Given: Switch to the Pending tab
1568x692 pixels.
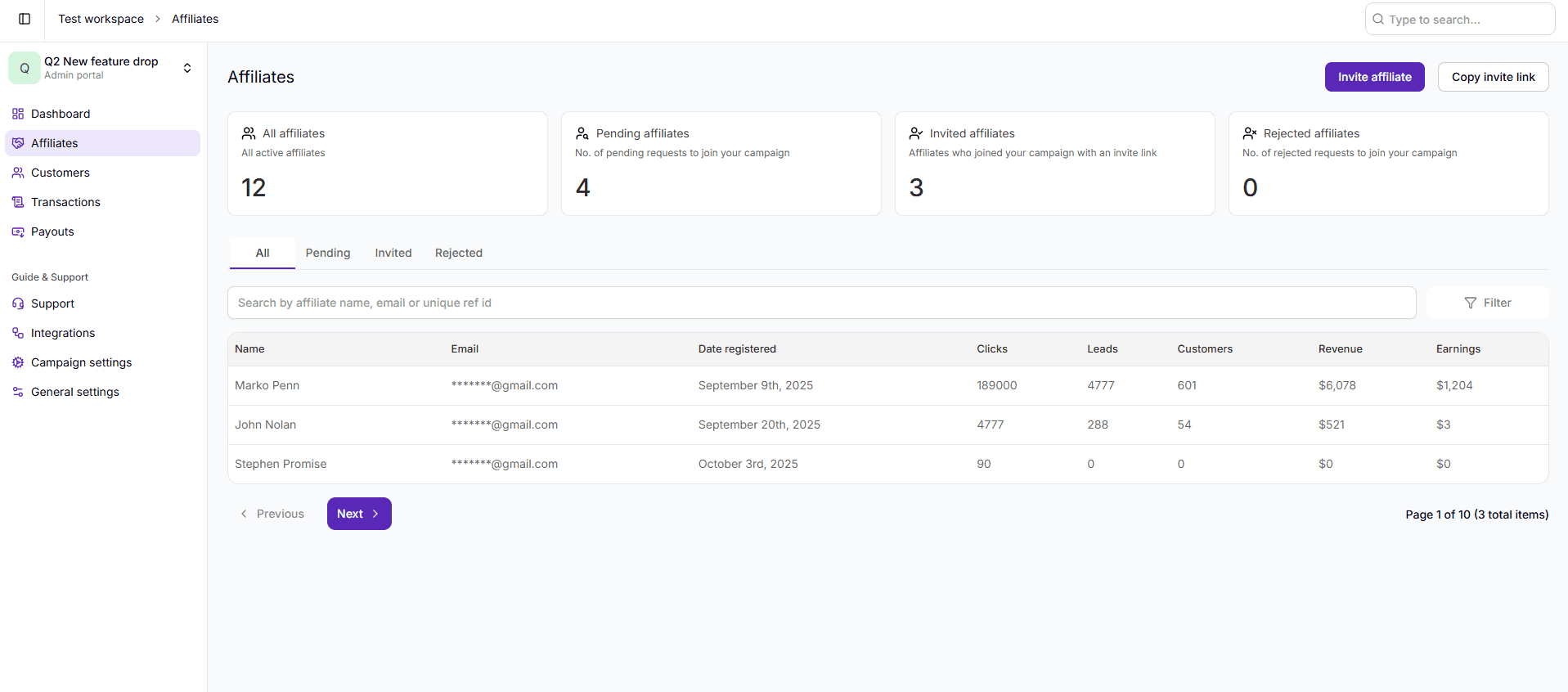Looking at the screenshot, I should [x=327, y=253].
